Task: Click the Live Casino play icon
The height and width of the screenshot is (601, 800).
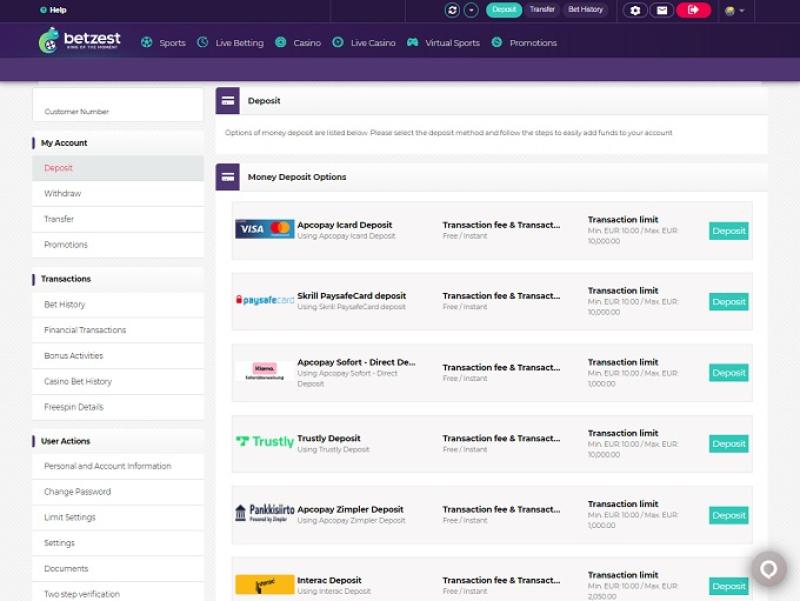Action: 338,42
